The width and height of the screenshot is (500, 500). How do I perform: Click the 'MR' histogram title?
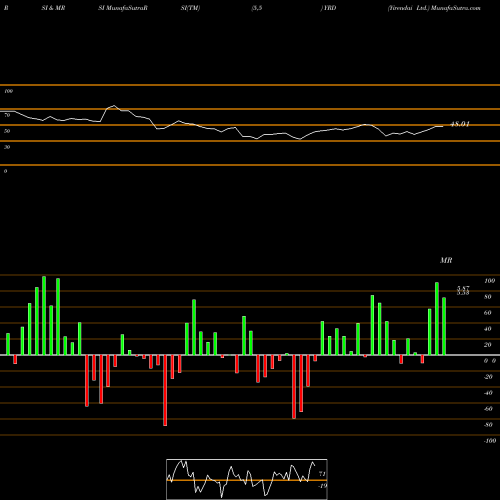[x=446, y=260]
